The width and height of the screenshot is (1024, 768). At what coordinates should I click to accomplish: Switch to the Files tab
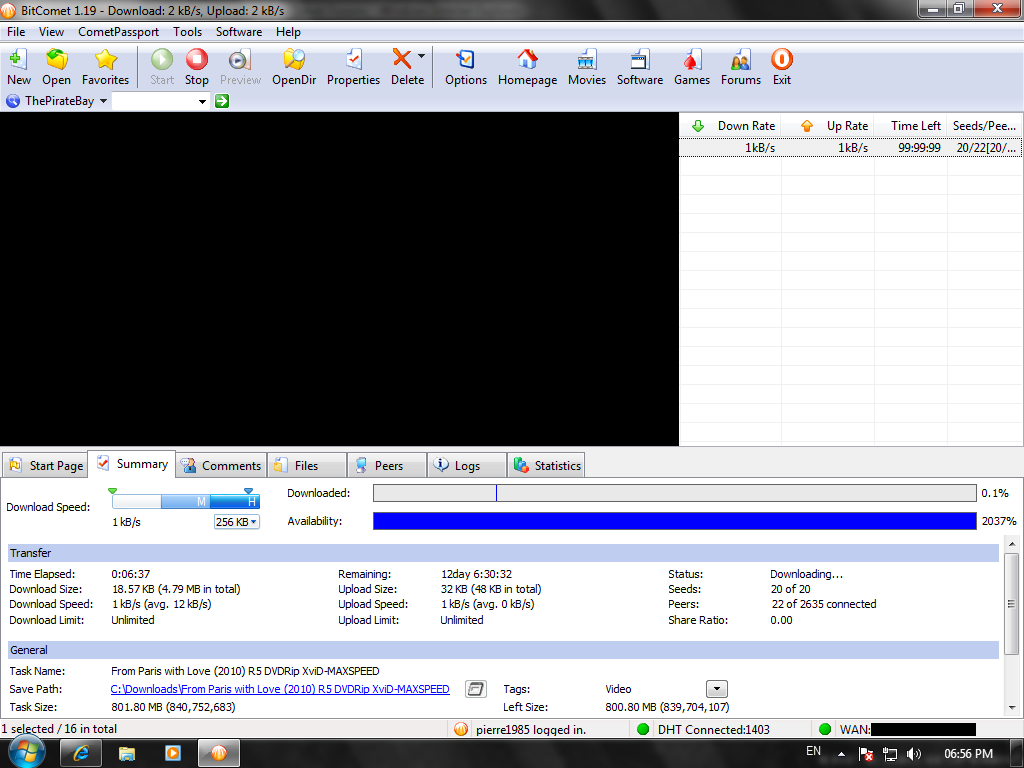(306, 466)
